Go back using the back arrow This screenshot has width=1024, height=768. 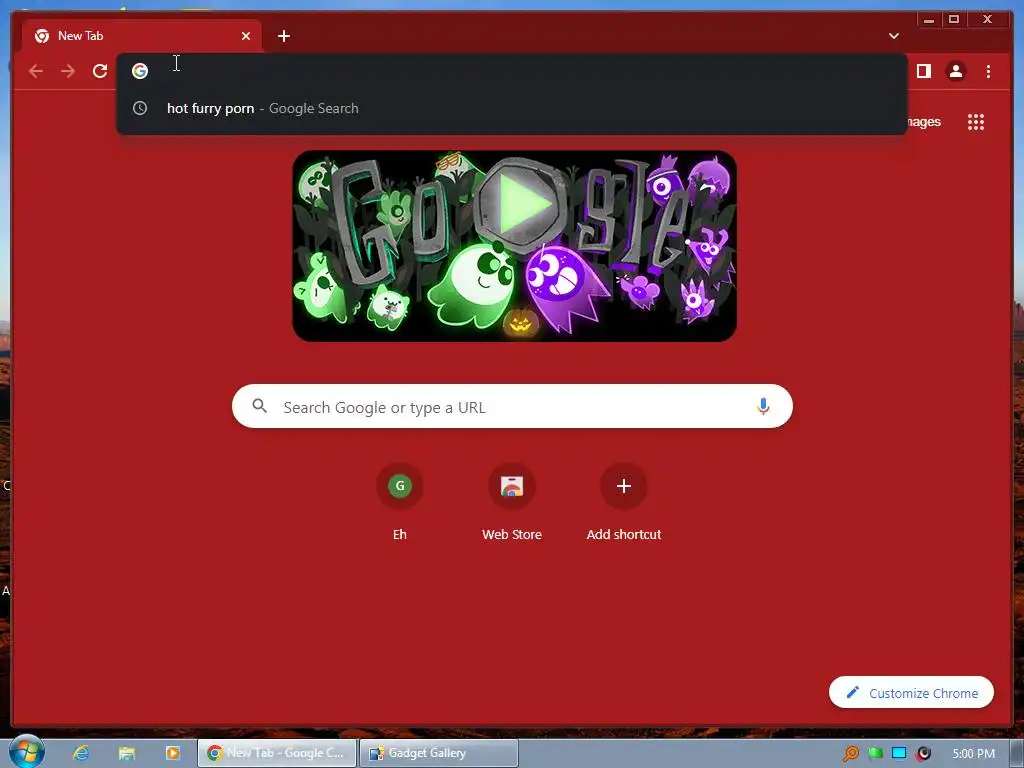pyautogui.click(x=36, y=71)
